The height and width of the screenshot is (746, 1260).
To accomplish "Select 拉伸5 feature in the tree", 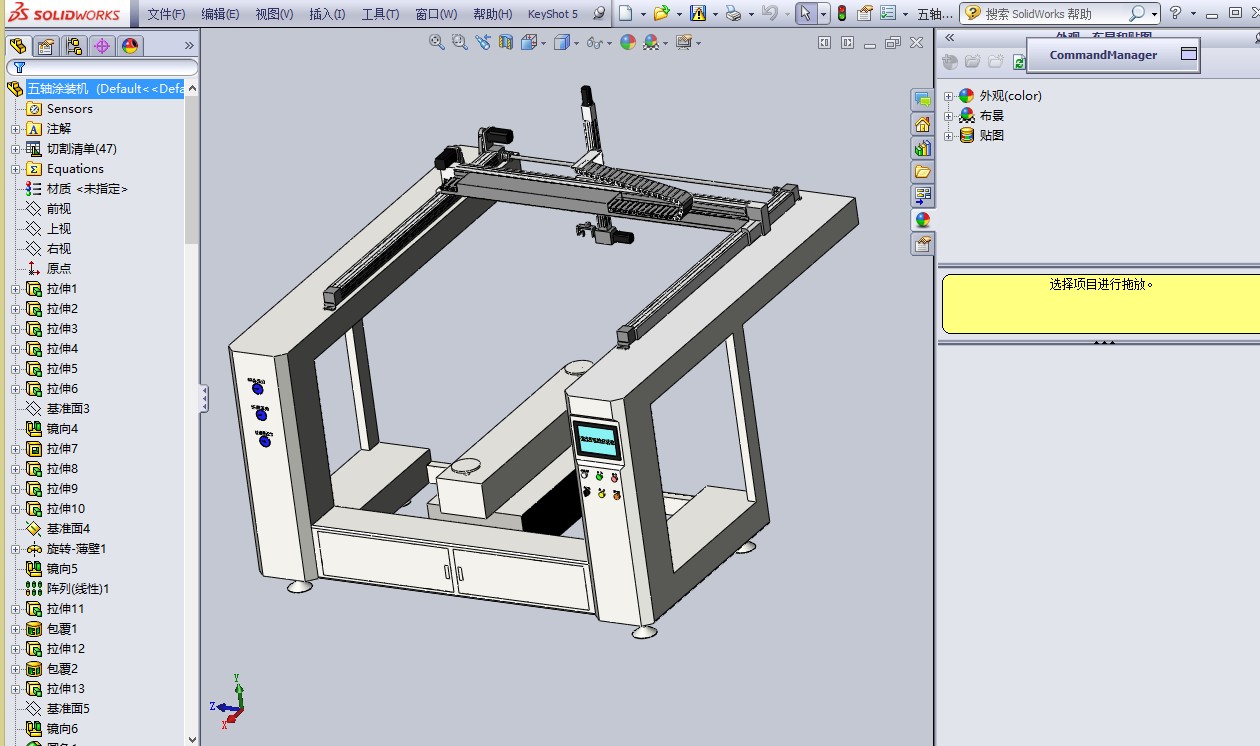I will point(62,369).
